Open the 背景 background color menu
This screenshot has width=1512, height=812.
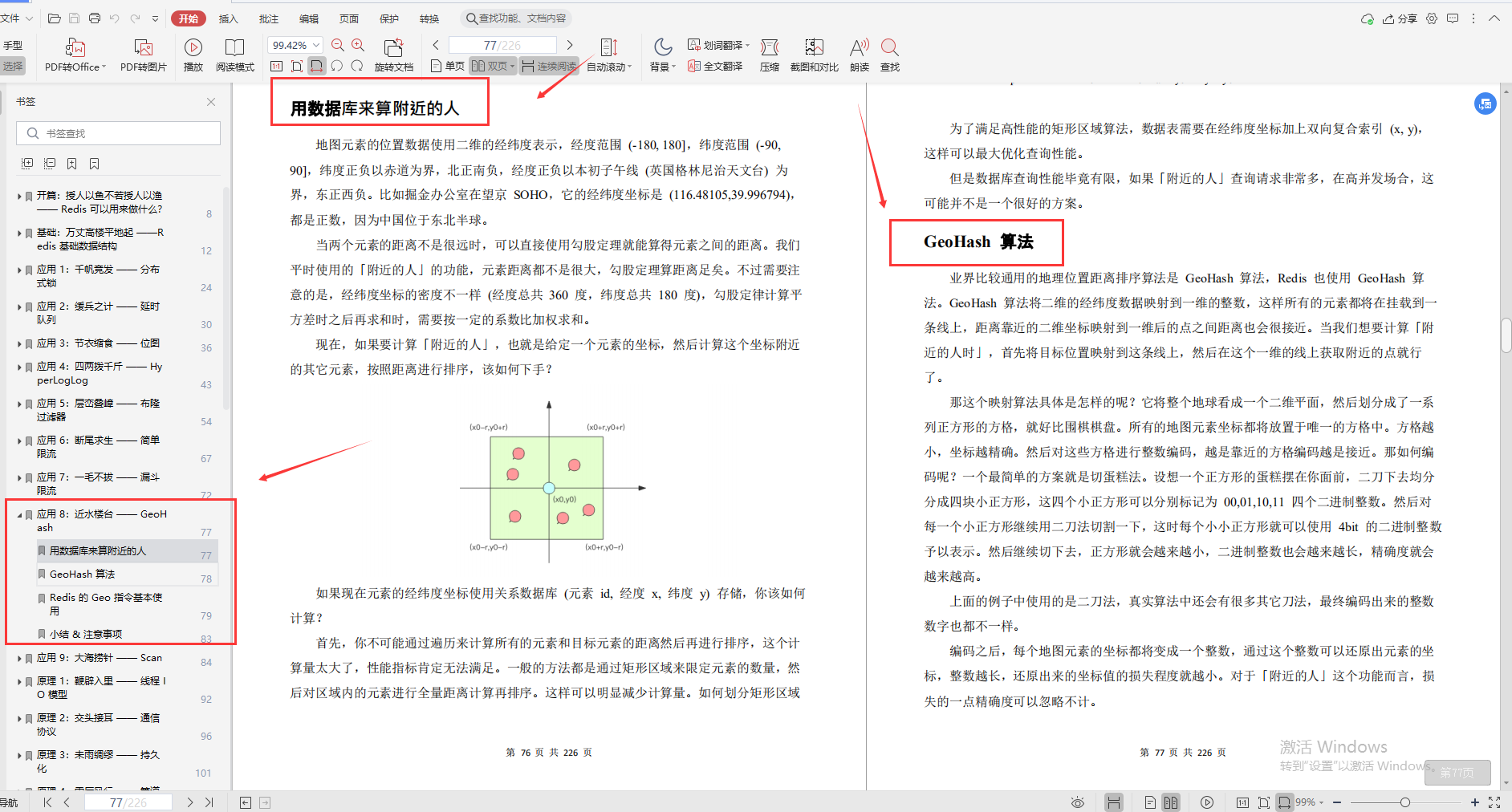click(x=660, y=53)
